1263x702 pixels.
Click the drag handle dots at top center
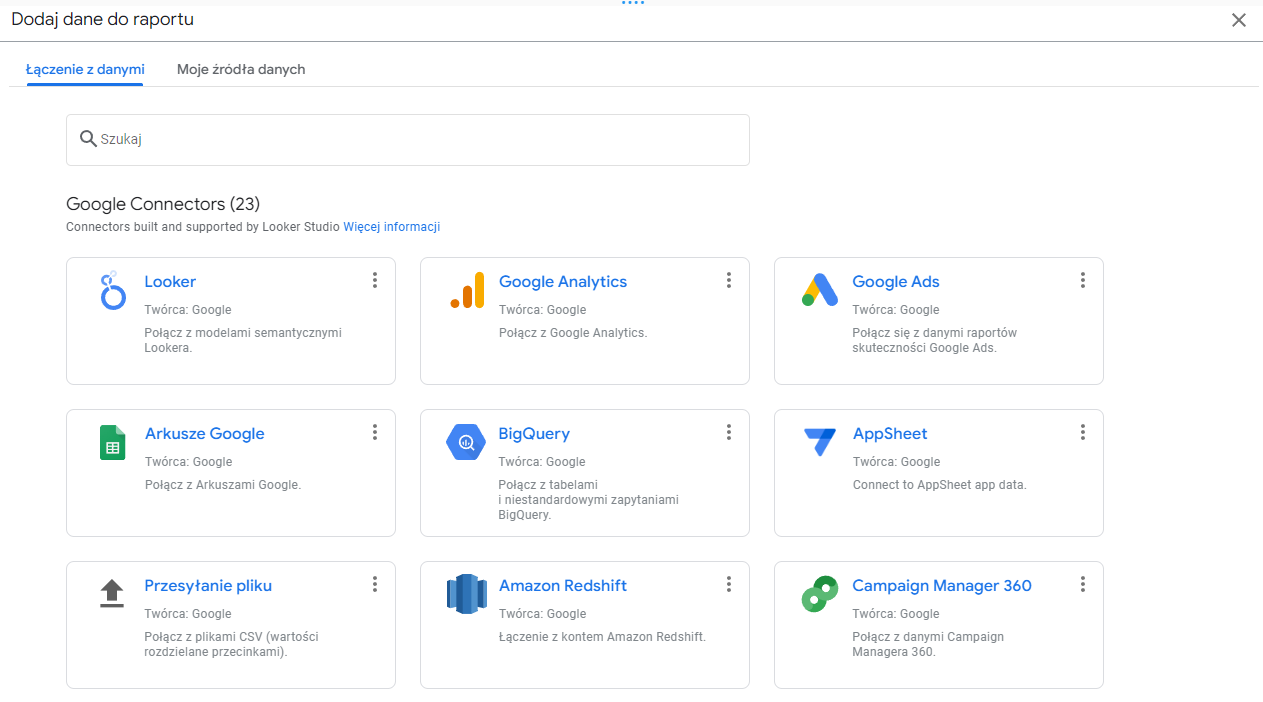click(x=632, y=3)
